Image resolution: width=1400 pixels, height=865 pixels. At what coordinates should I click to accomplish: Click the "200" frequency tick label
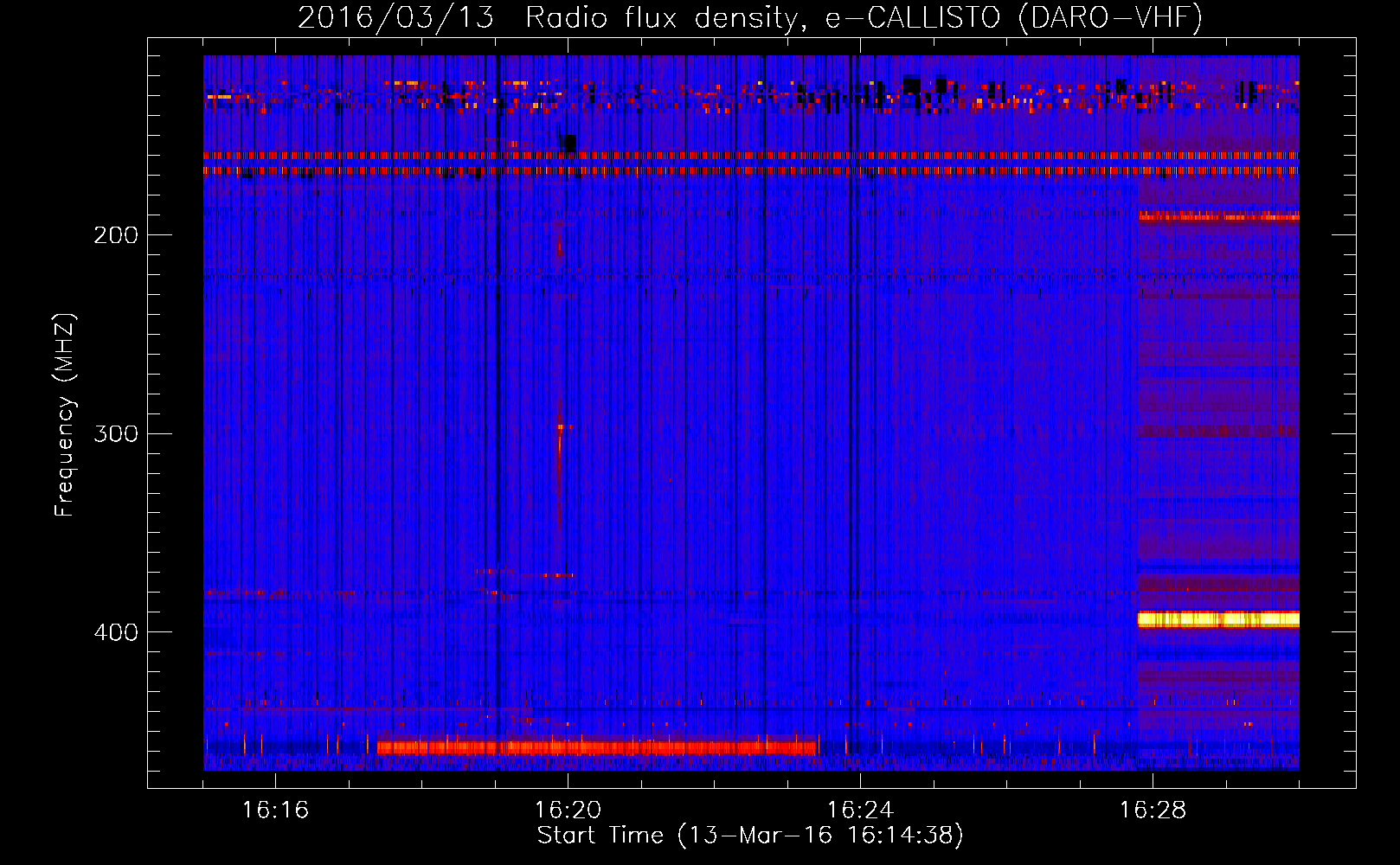tap(116, 234)
